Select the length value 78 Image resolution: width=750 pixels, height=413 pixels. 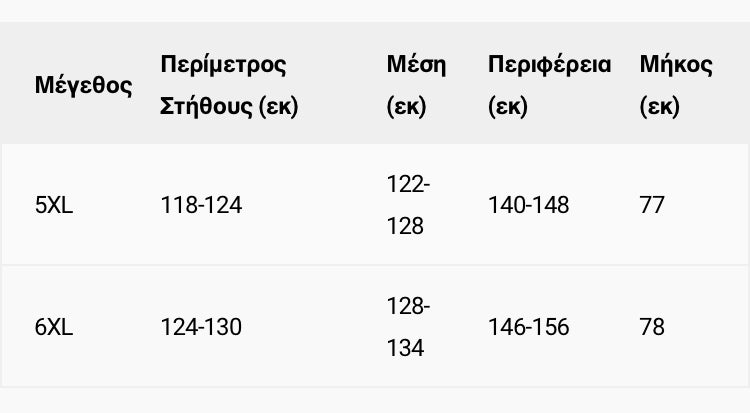(652, 327)
